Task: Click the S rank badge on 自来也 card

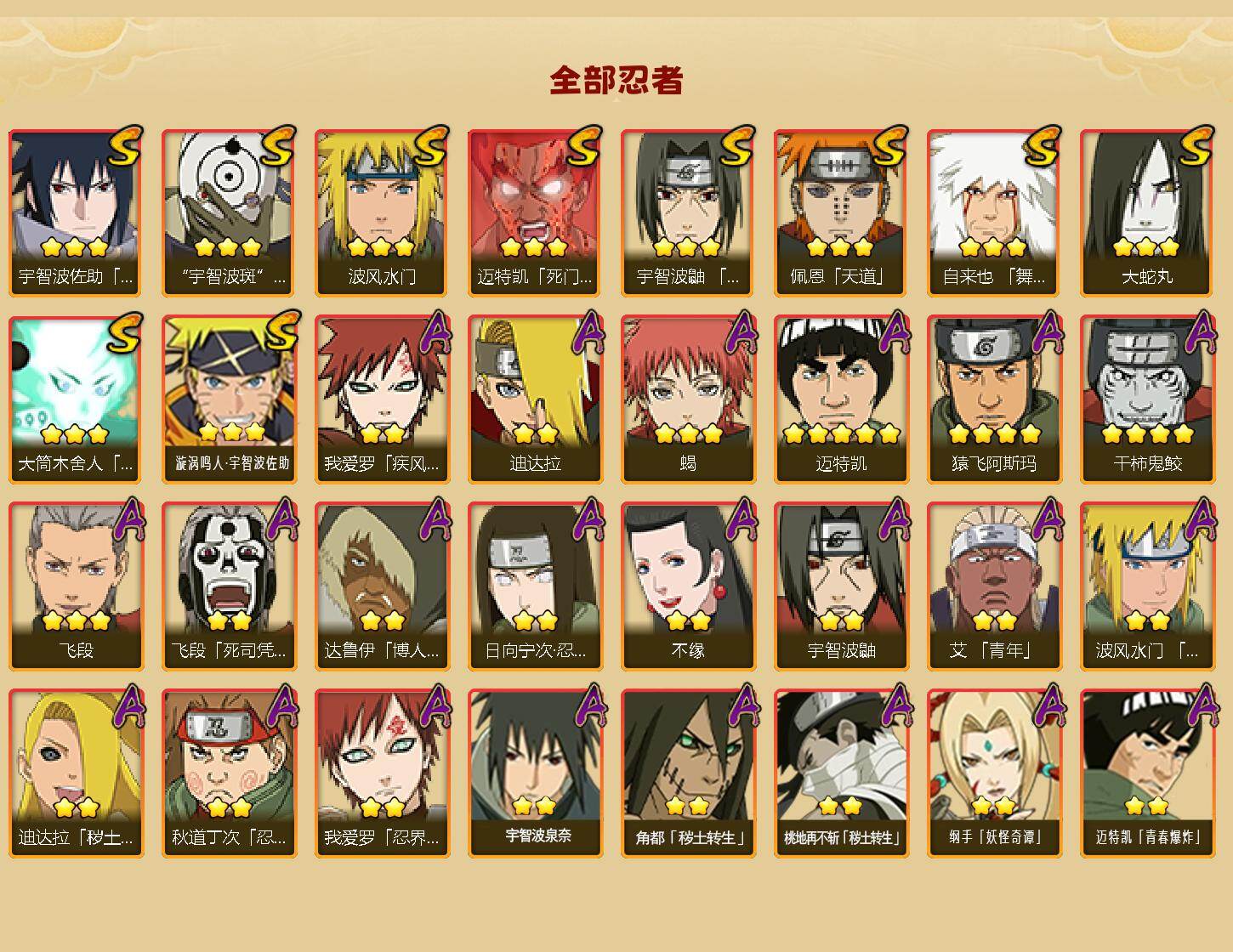Action: 1043,144
